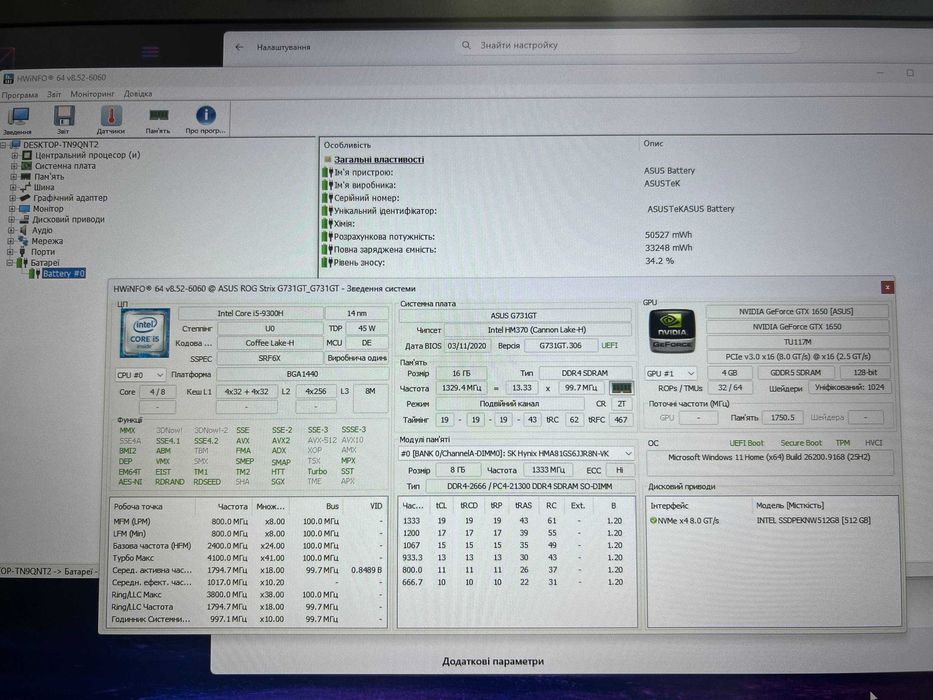Select Мережа in the device tree
The image size is (933, 700).
tap(47, 241)
